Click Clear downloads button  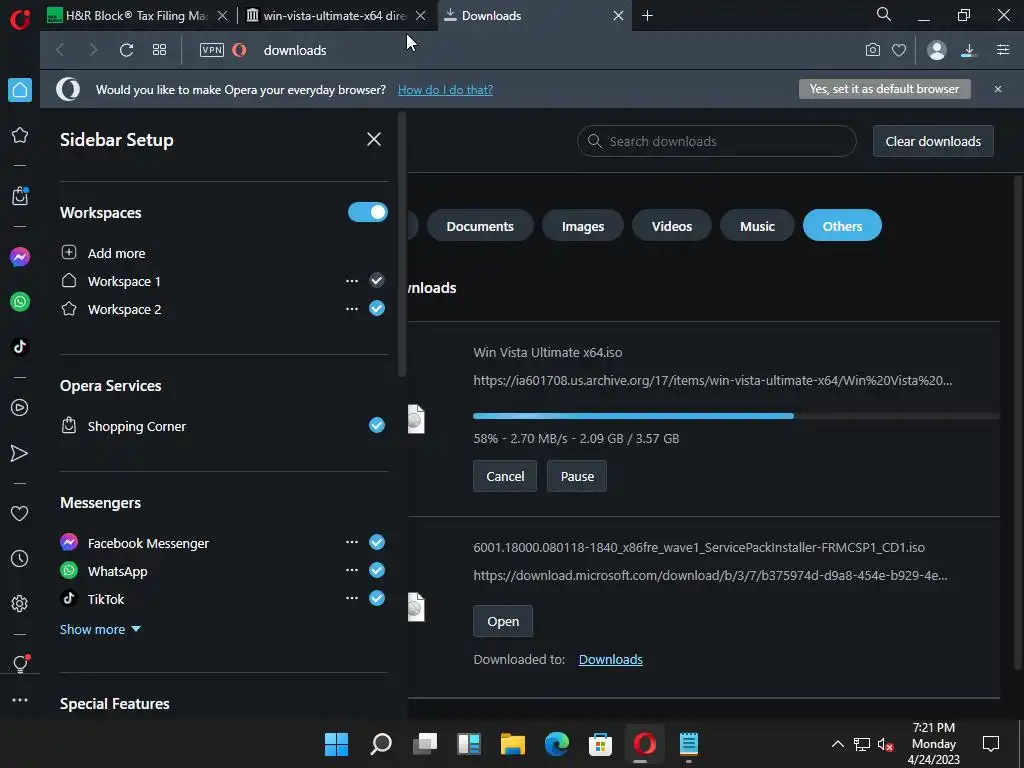(933, 141)
